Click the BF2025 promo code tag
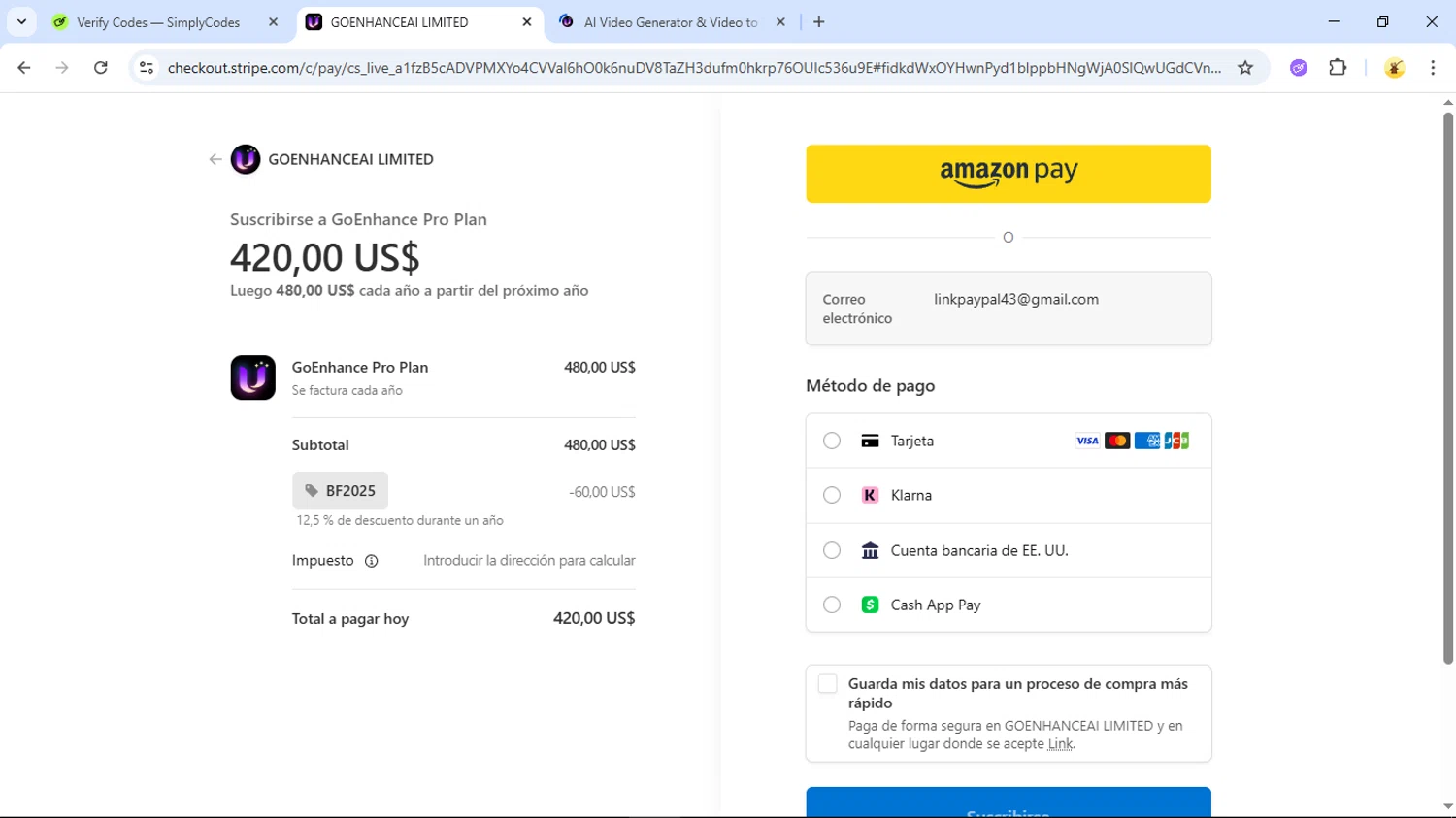Image resolution: width=1456 pixels, height=818 pixels. (x=340, y=491)
